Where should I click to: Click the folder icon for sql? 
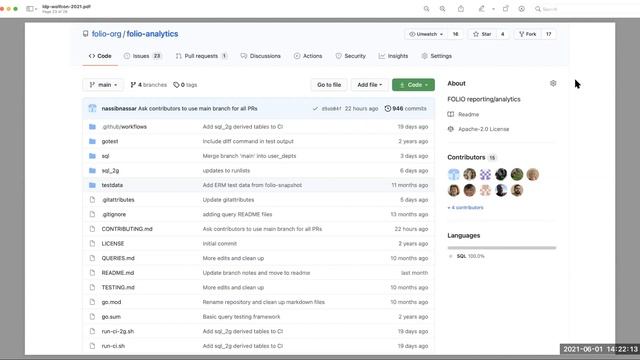coord(92,156)
